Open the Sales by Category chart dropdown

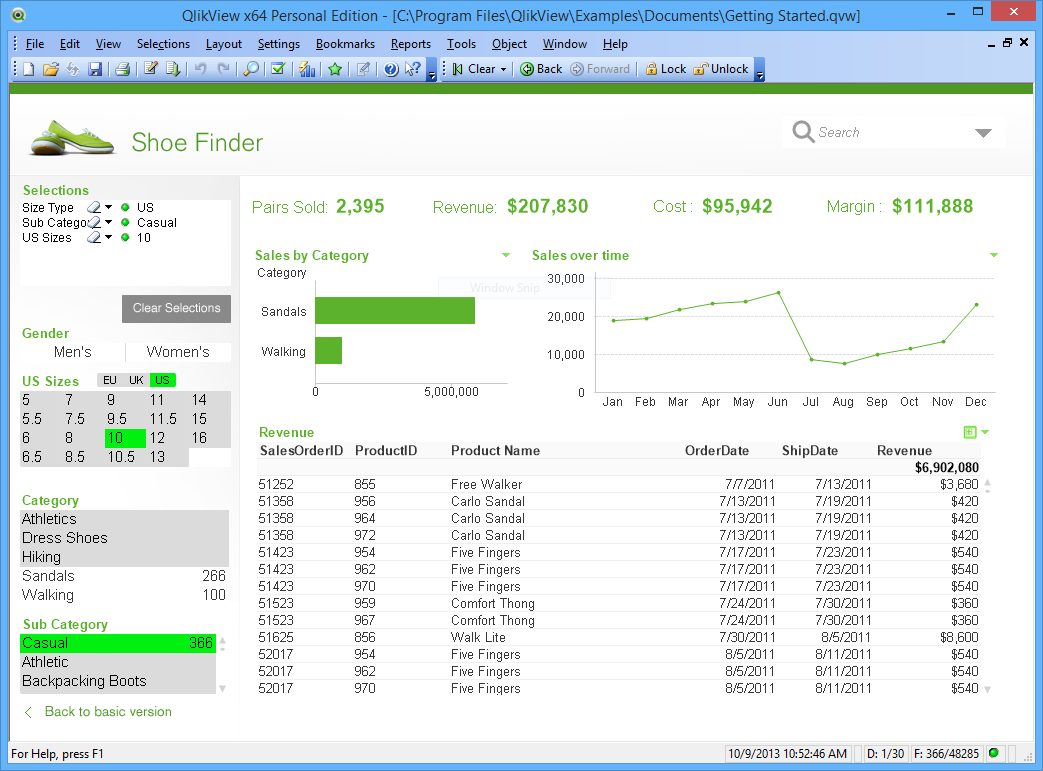tap(506, 256)
